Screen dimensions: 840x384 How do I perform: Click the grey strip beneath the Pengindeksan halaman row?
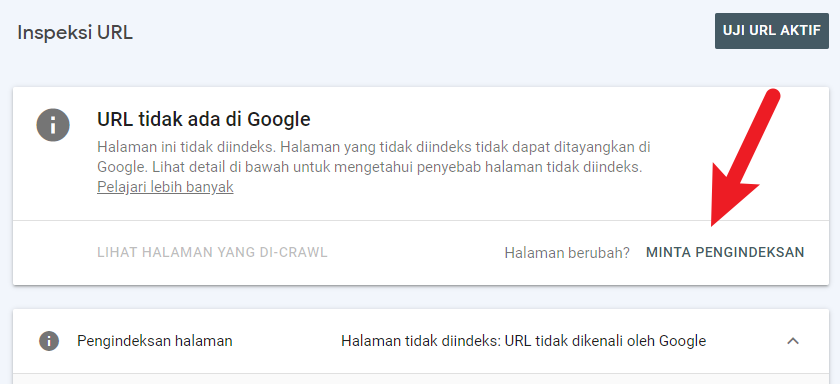pos(421,379)
